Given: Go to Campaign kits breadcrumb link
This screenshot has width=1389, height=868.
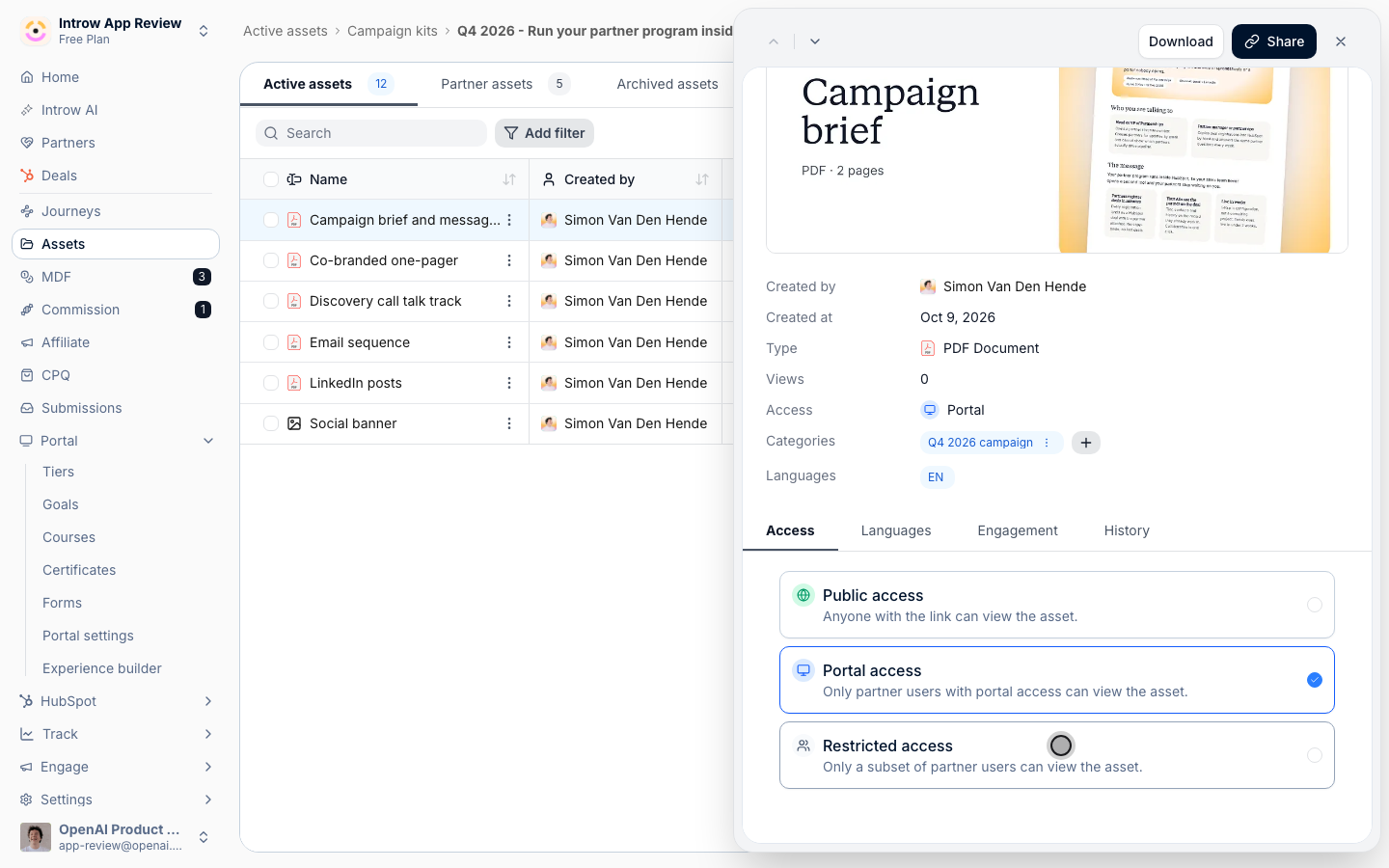Looking at the screenshot, I should 393,31.
